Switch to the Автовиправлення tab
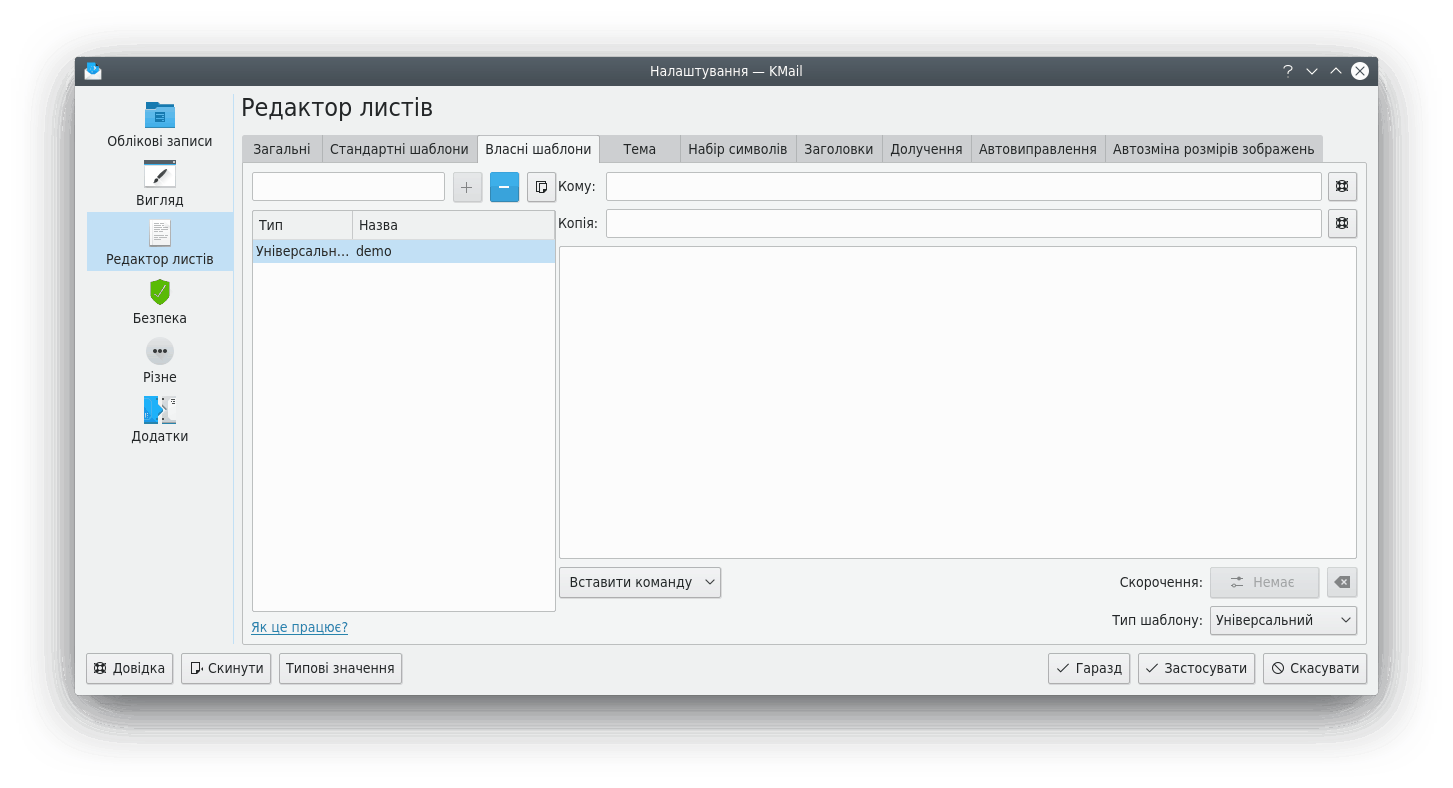1453x788 pixels. 1037,149
